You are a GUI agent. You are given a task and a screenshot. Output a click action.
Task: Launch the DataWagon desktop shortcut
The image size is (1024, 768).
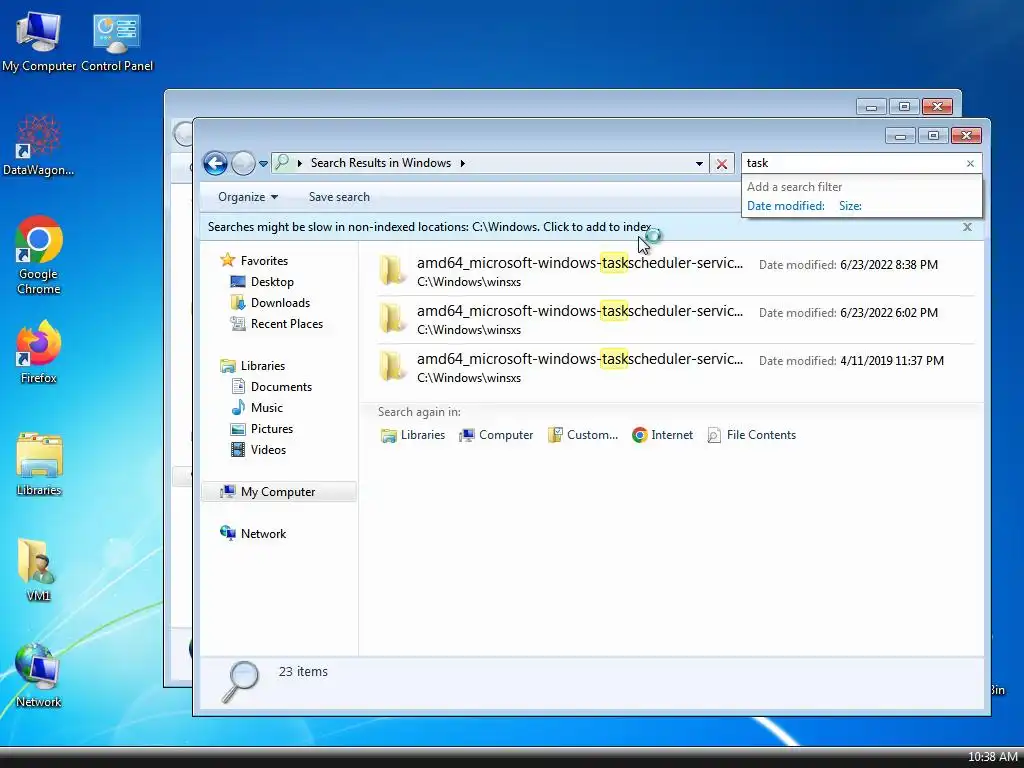tap(39, 145)
